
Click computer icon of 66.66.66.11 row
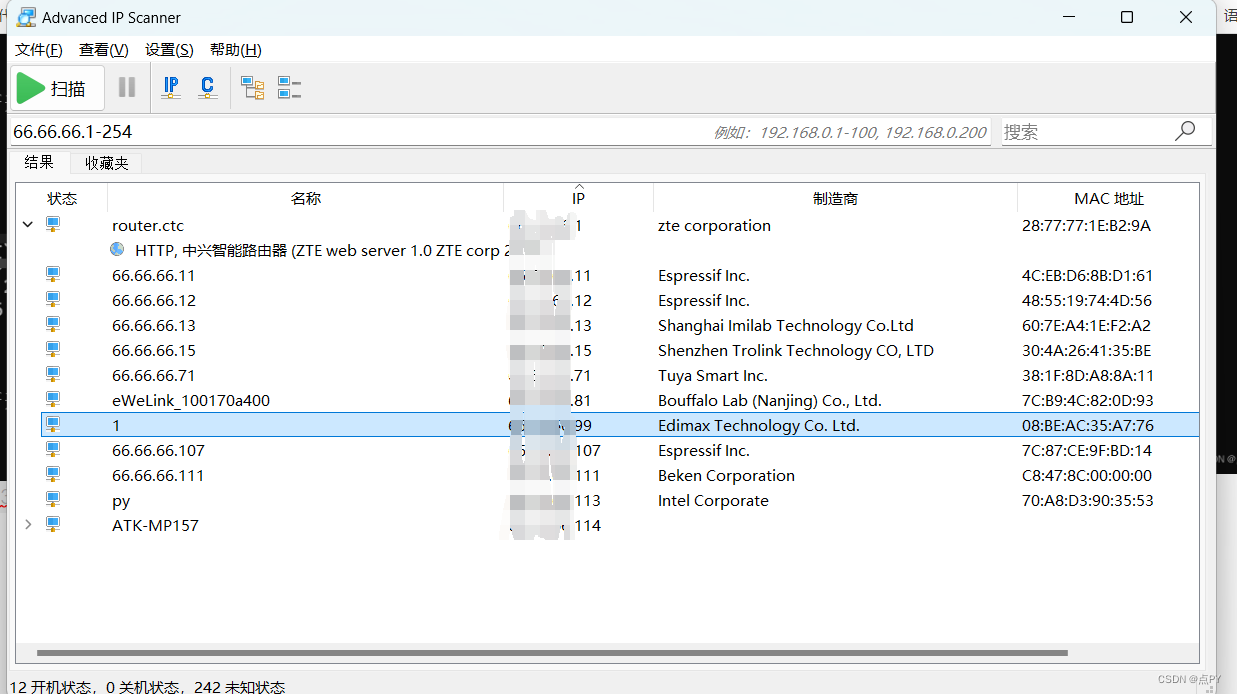[x=53, y=275]
